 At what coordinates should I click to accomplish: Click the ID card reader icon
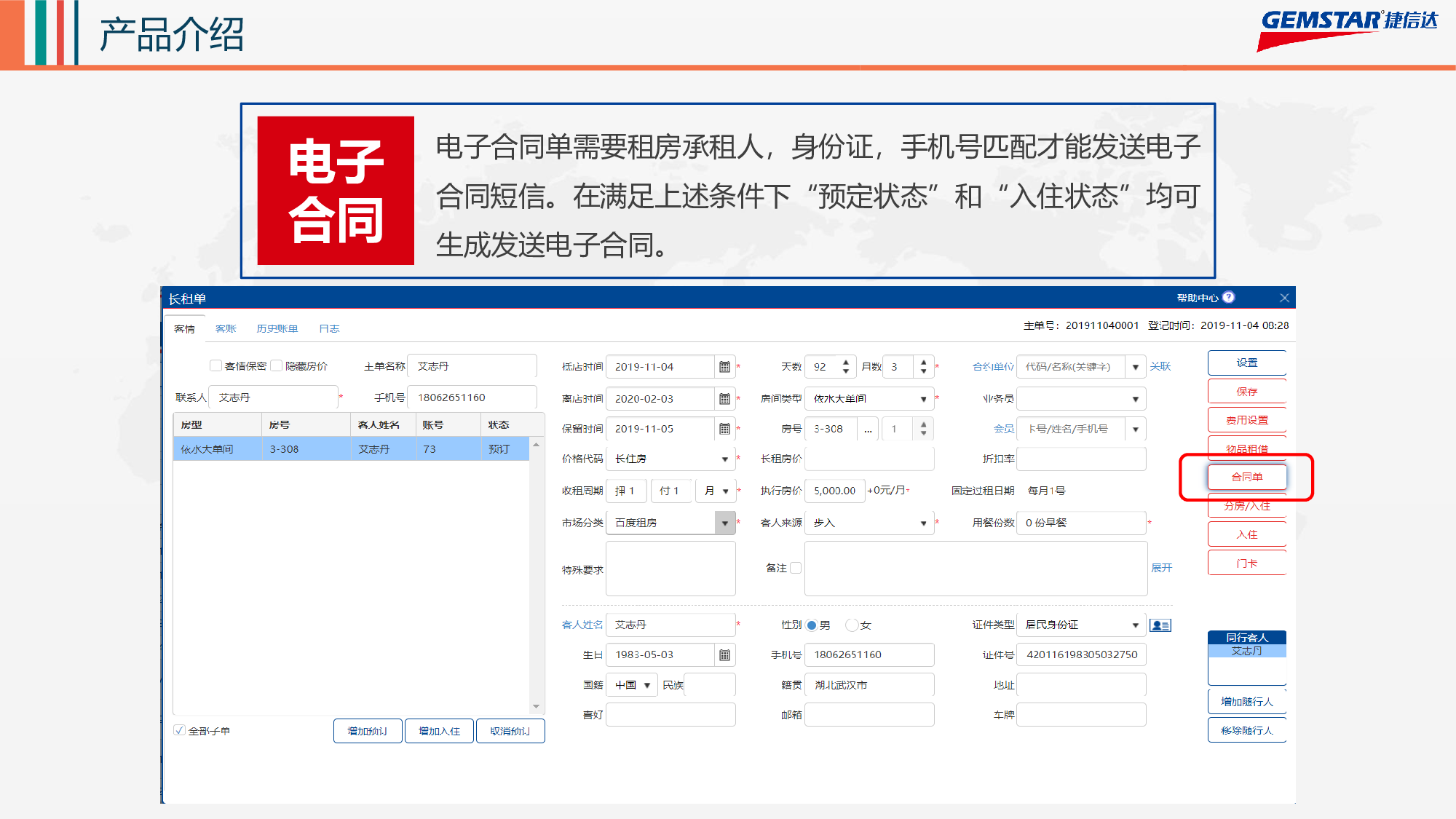point(1160,625)
